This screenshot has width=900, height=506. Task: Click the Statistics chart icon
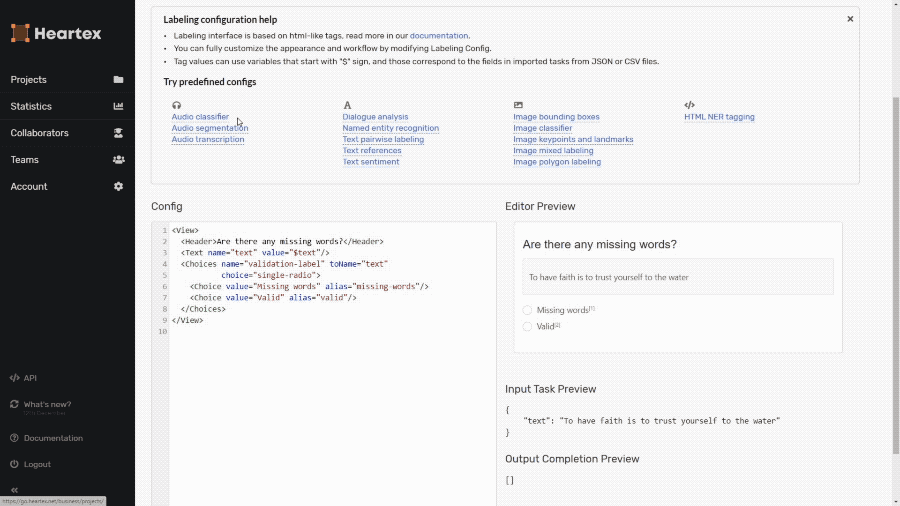point(118,106)
